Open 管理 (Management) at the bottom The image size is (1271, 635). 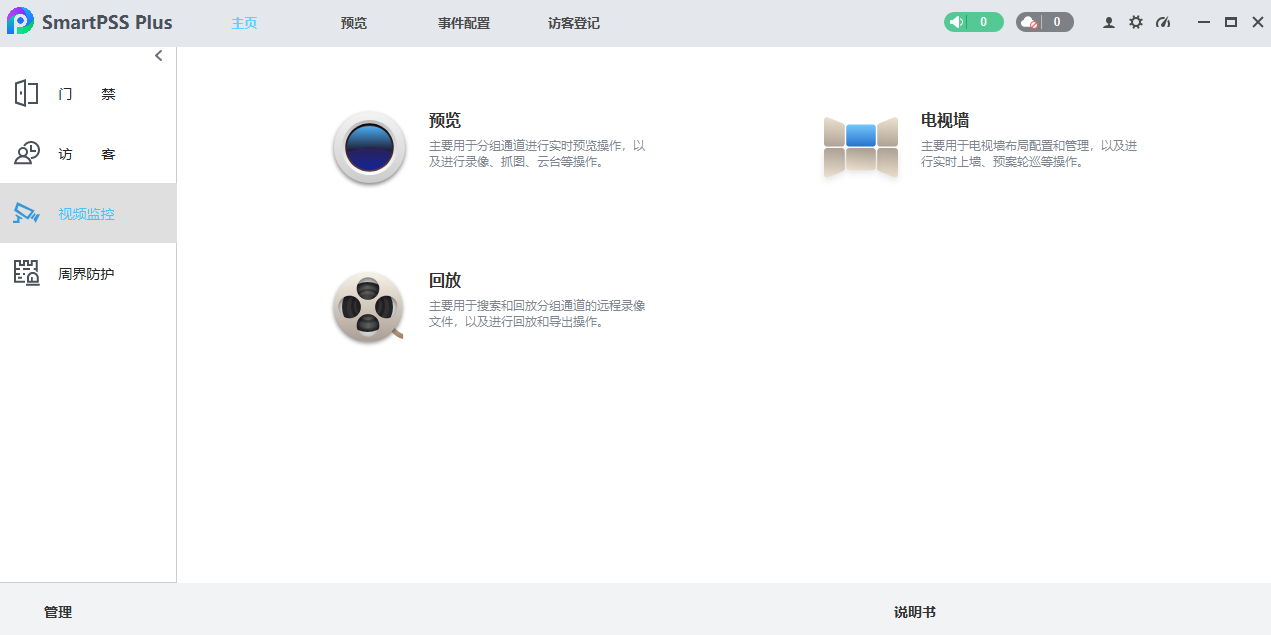point(57,611)
